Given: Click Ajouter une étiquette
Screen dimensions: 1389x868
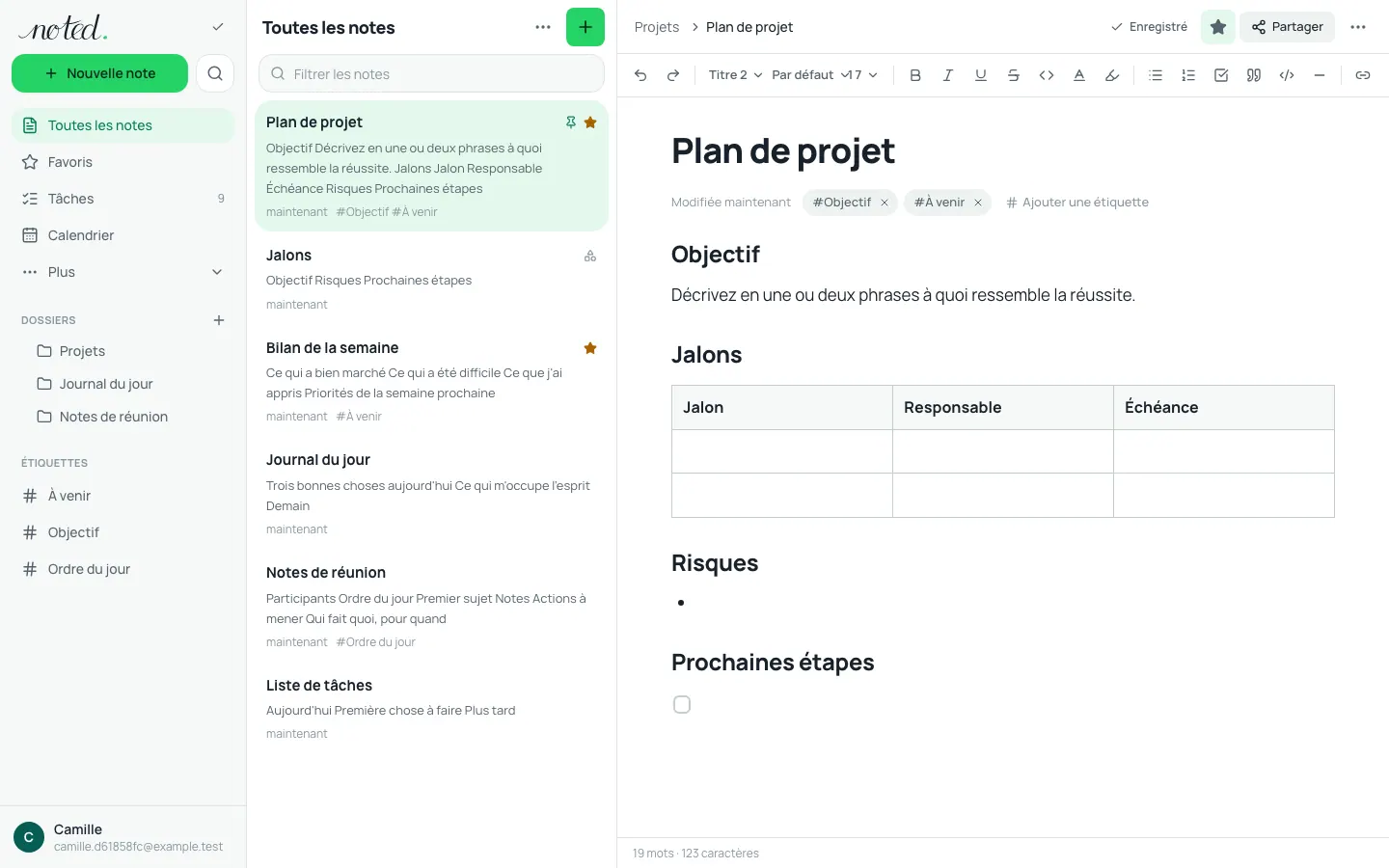Looking at the screenshot, I should point(1077,203).
